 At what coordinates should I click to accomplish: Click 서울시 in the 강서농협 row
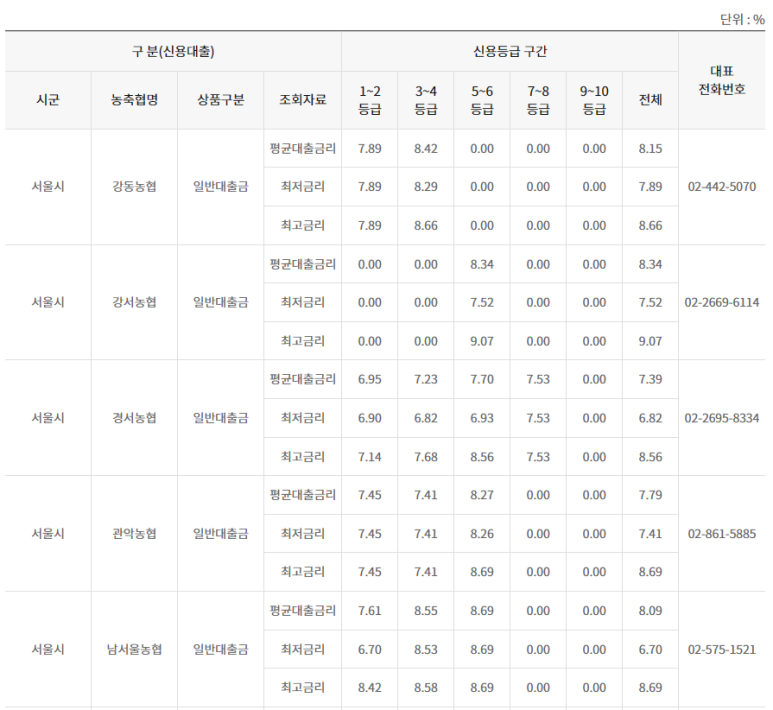48,302
